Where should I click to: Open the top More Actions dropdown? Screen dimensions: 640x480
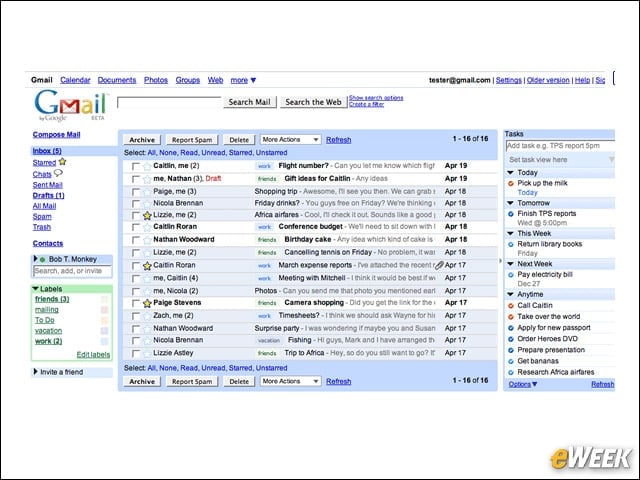(x=291, y=140)
